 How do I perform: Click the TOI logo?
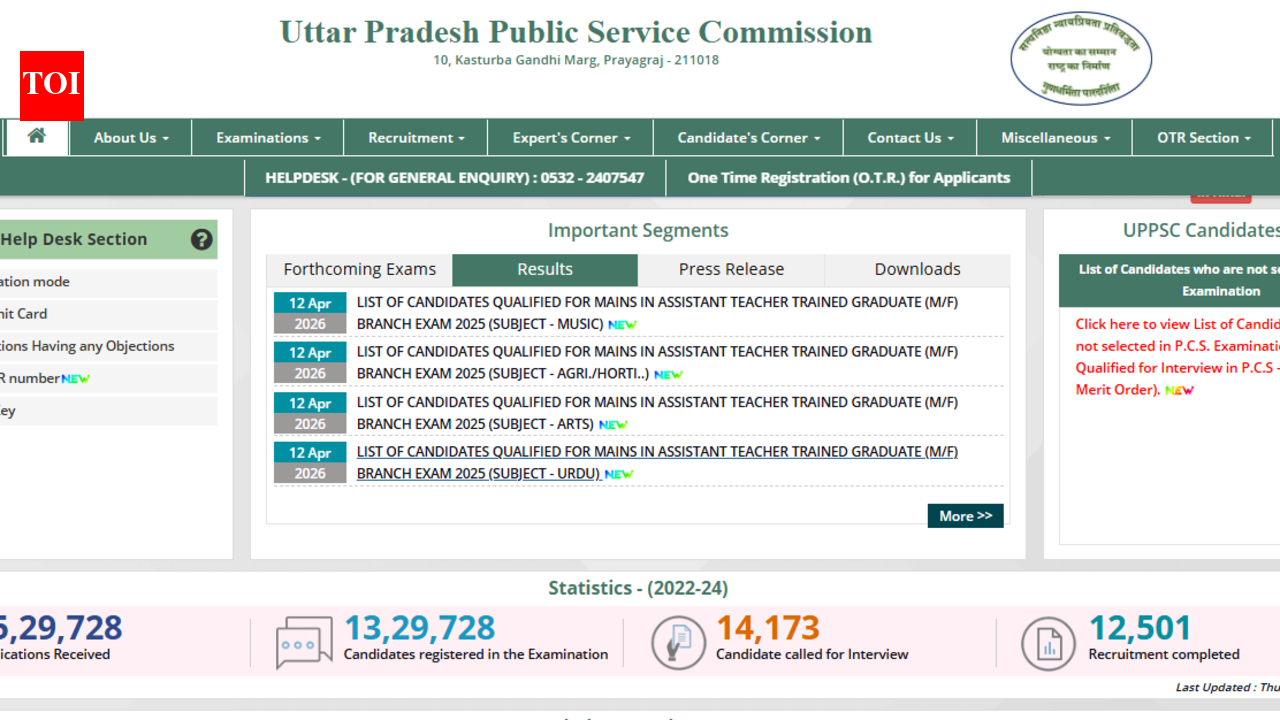coord(50,86)
